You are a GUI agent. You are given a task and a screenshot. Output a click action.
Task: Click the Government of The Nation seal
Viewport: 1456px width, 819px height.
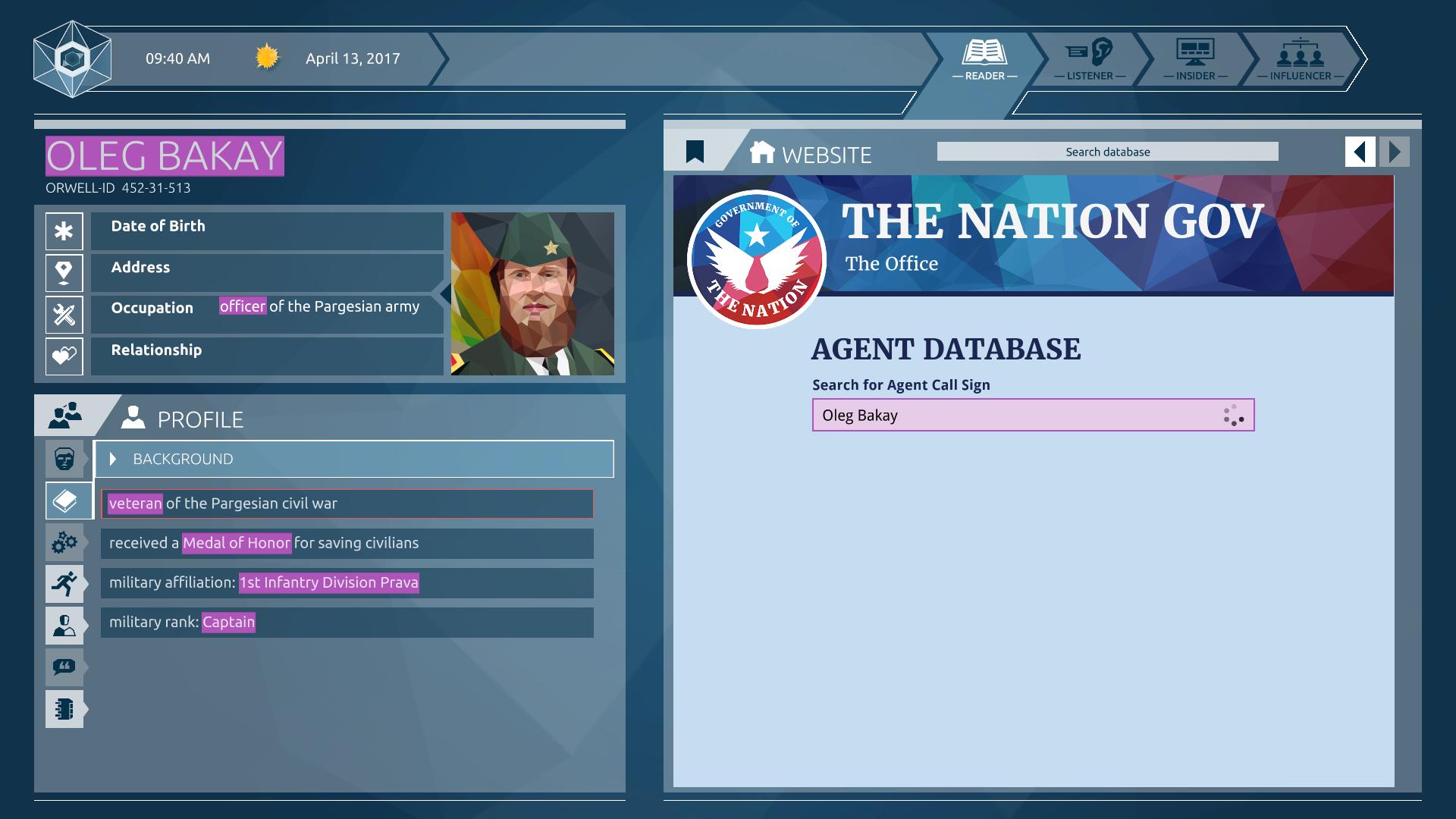[x=756, y=259]
